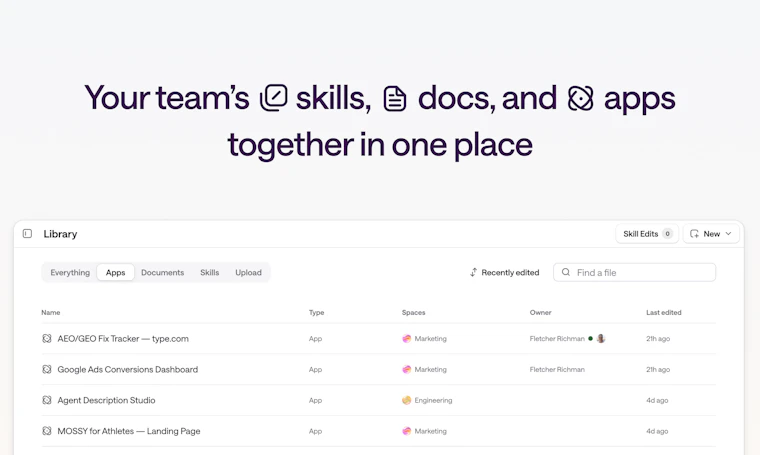Select the Apps tab
Image resolution: width=760 pixels, height=455 pixels.
tap(115, 272)
